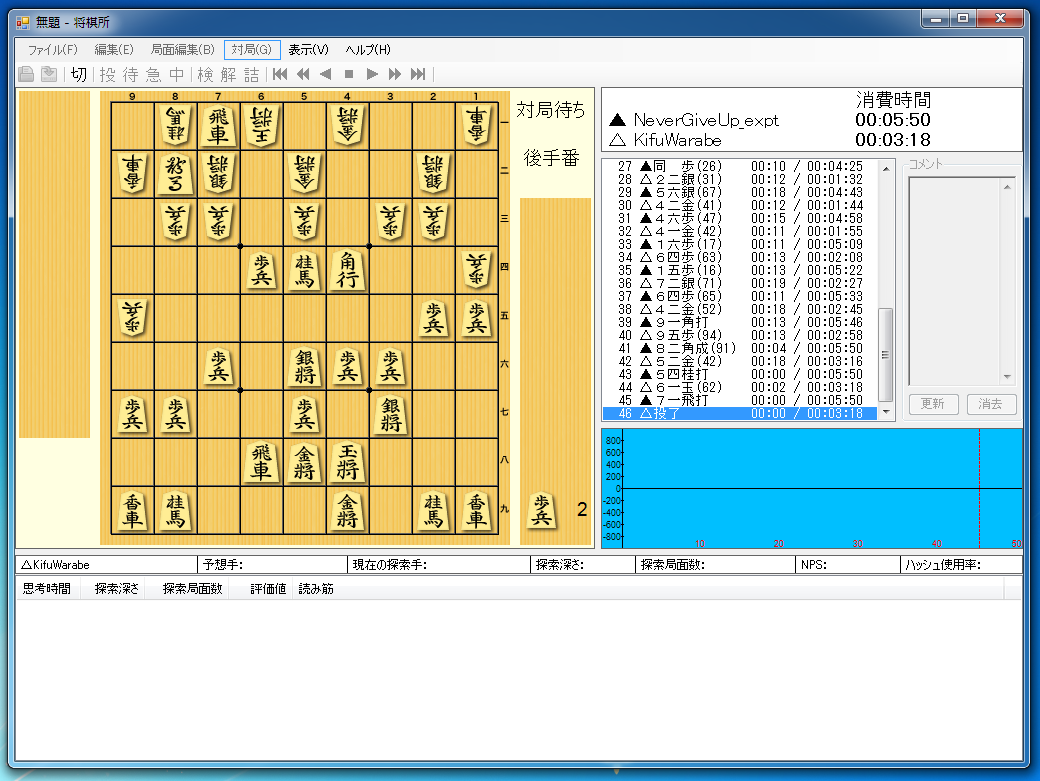
Task: Fast forward several moves with double-right arrow
Action: (x=395, y=74)
